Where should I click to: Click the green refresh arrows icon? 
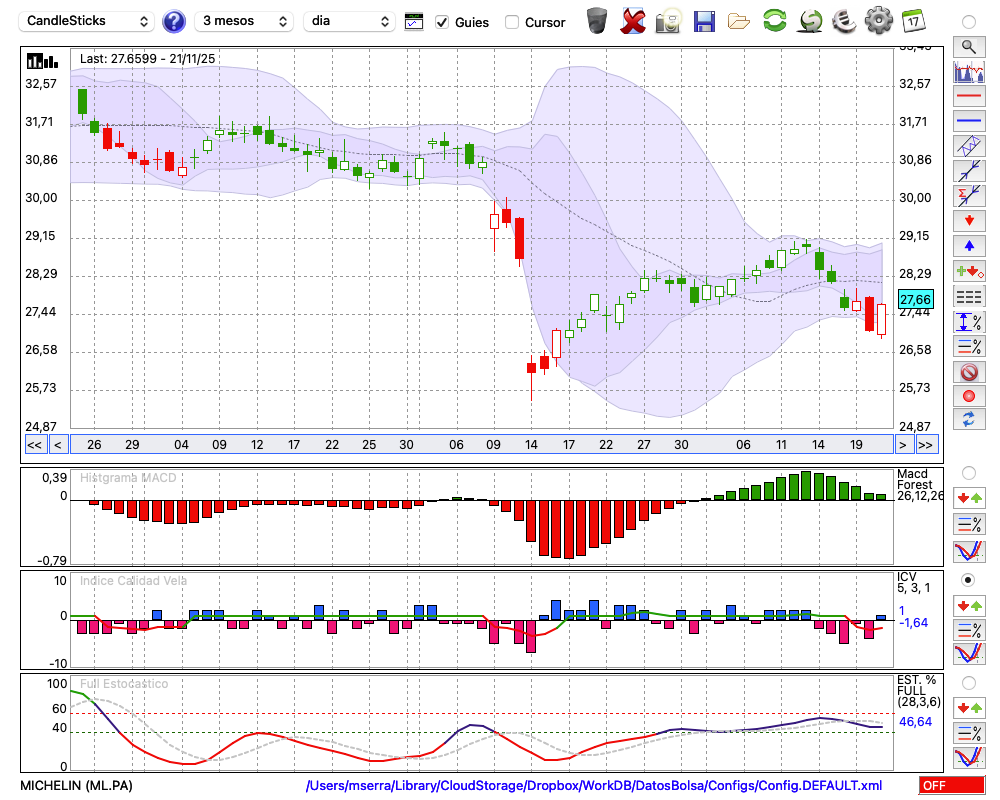tap(774, 20)
